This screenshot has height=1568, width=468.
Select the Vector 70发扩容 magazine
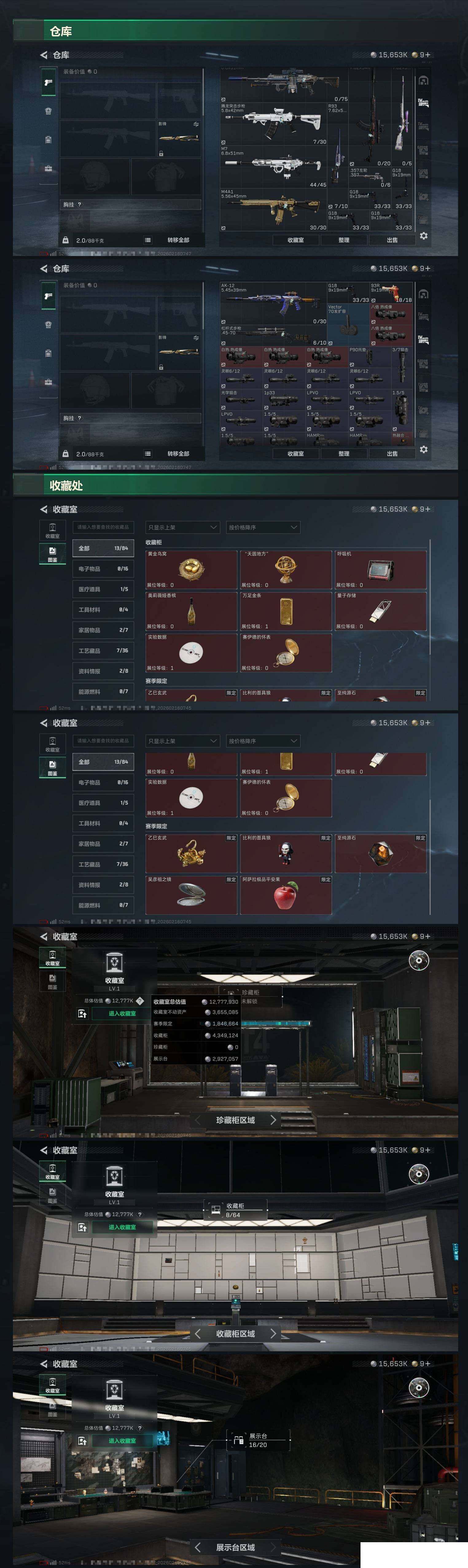tap(348, 324)
